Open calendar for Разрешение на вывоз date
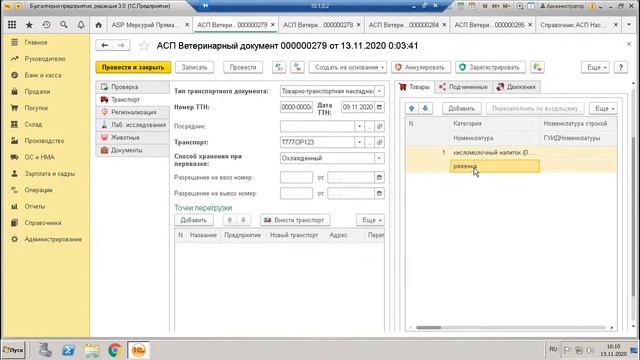The width and height of the screenshot is (640, 360). point(379,193)
